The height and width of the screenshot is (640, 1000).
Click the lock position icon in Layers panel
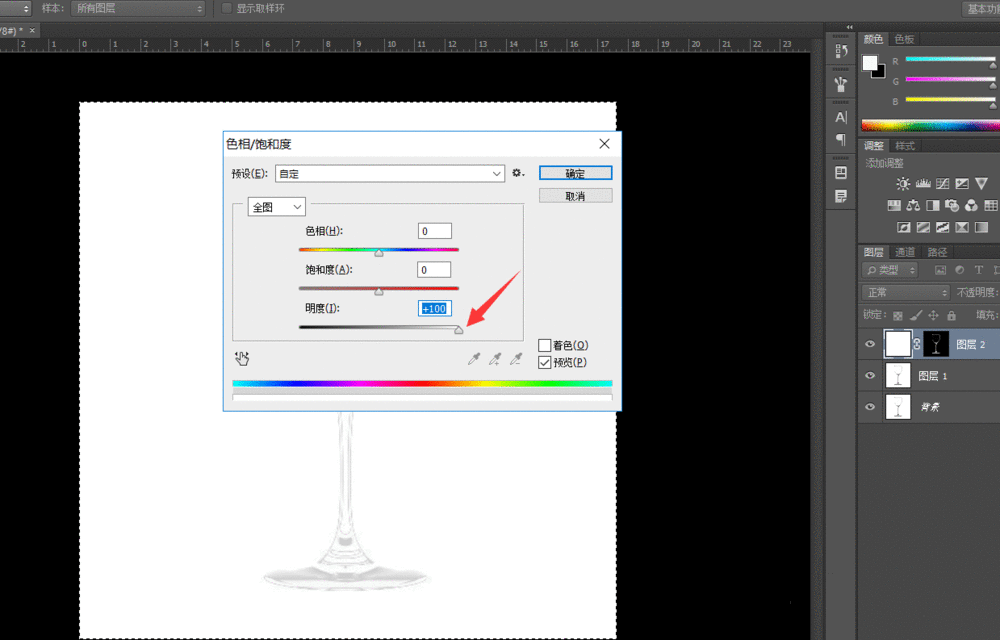coord(933,314)
